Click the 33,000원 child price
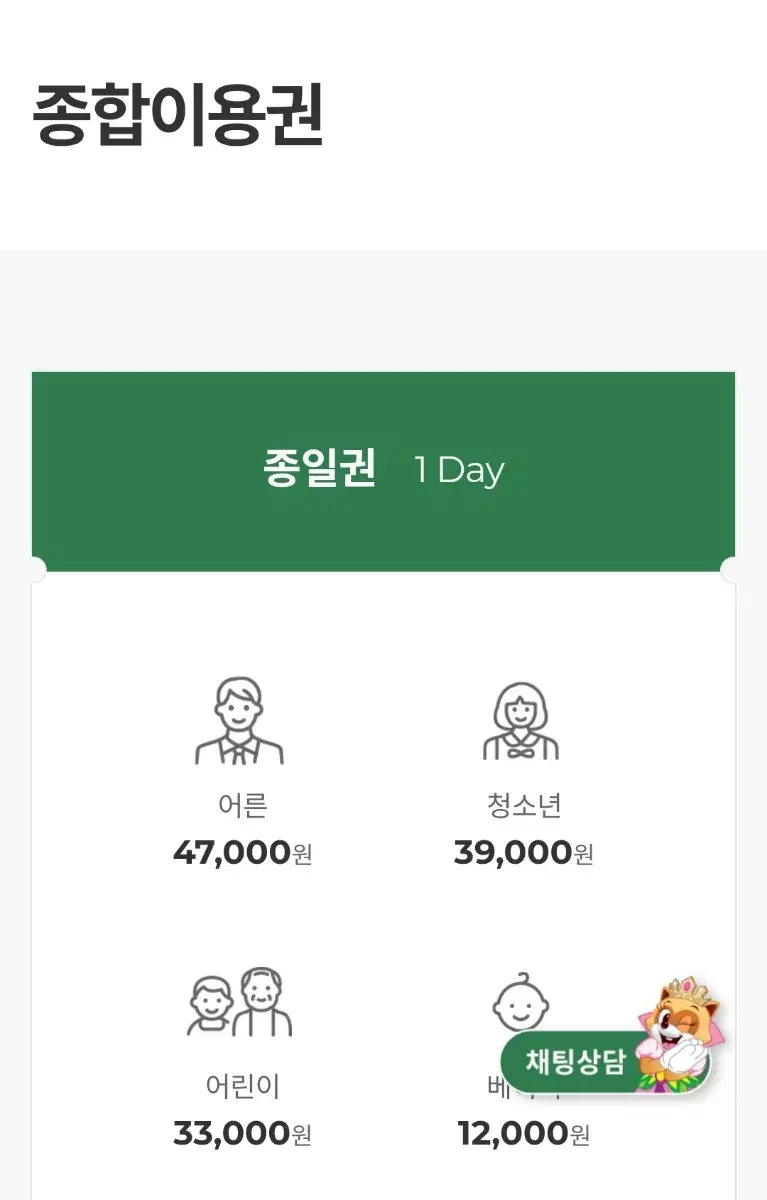Image resolution: width=767 pixels, height=1200 pixels. (x=242, y=1134)
